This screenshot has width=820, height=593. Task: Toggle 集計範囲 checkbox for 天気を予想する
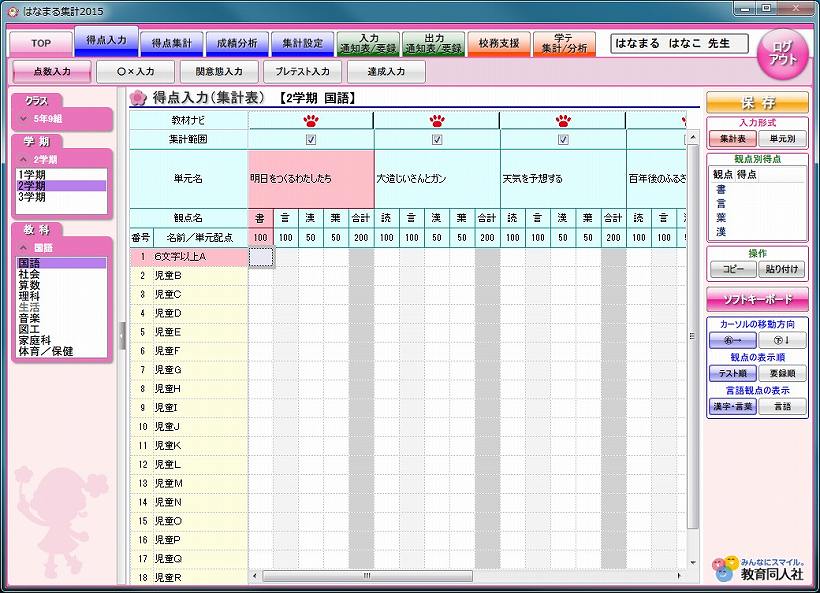point(563,140)
